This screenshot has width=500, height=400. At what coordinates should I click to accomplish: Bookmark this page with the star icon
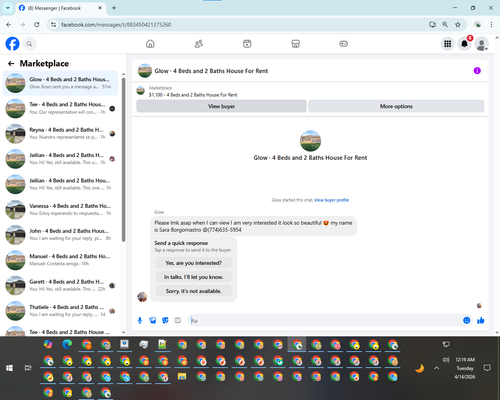[x=458, y=24]
